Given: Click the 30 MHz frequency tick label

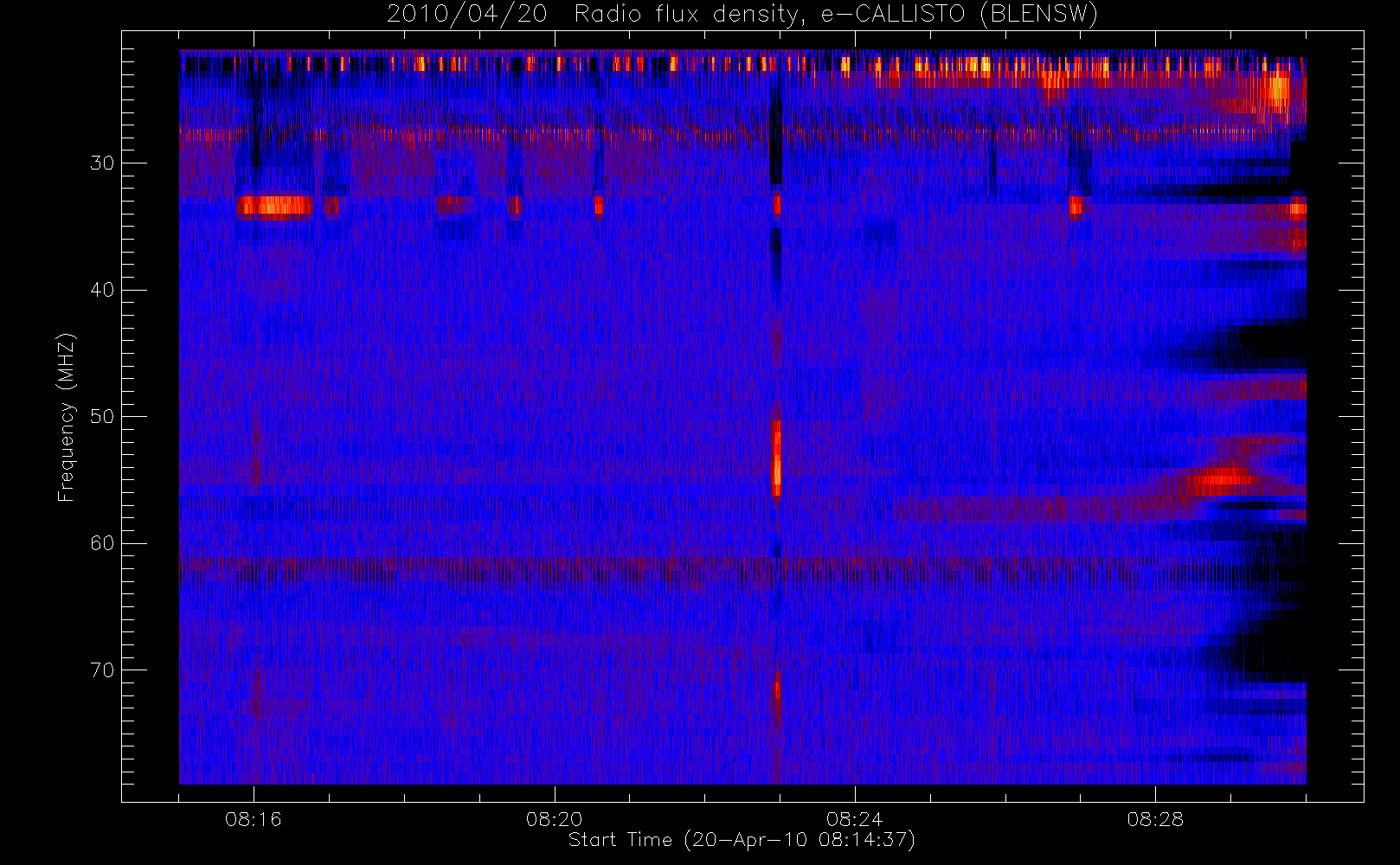Looking at the screenshot, I should point(102,163).
